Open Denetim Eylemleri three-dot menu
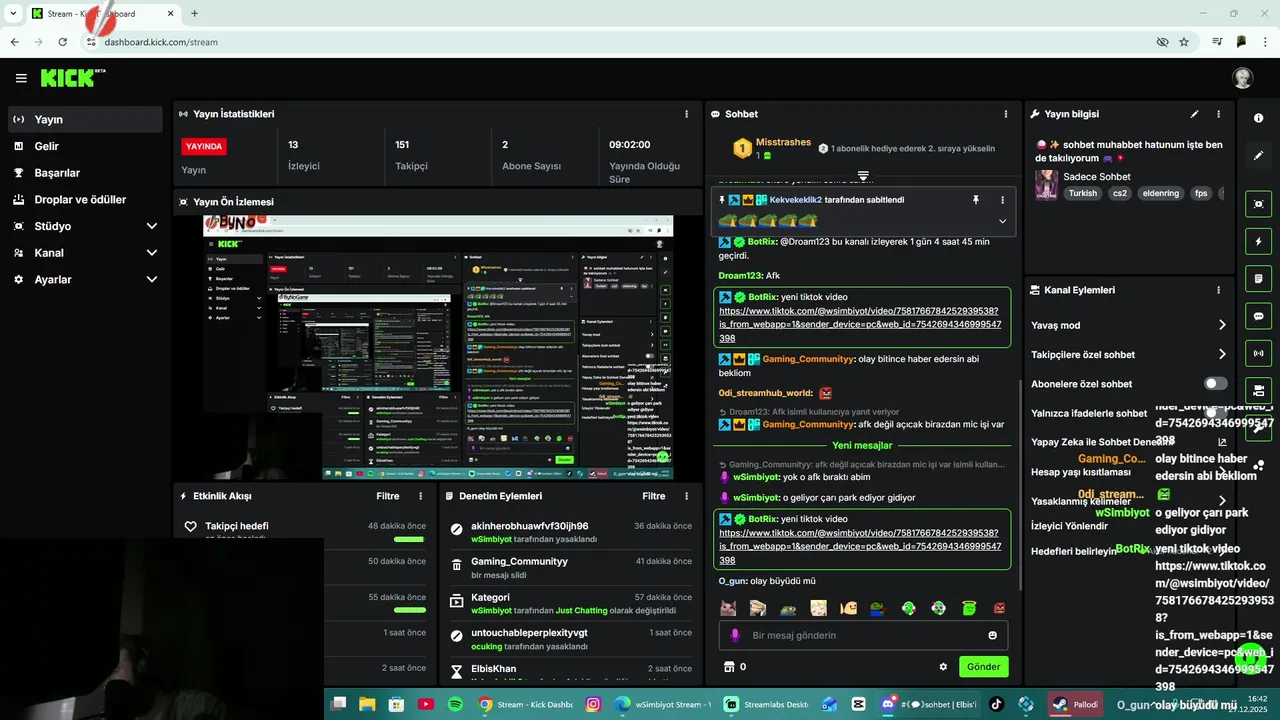The height and width of the screenshot is (720, 1280). (686, 496)
